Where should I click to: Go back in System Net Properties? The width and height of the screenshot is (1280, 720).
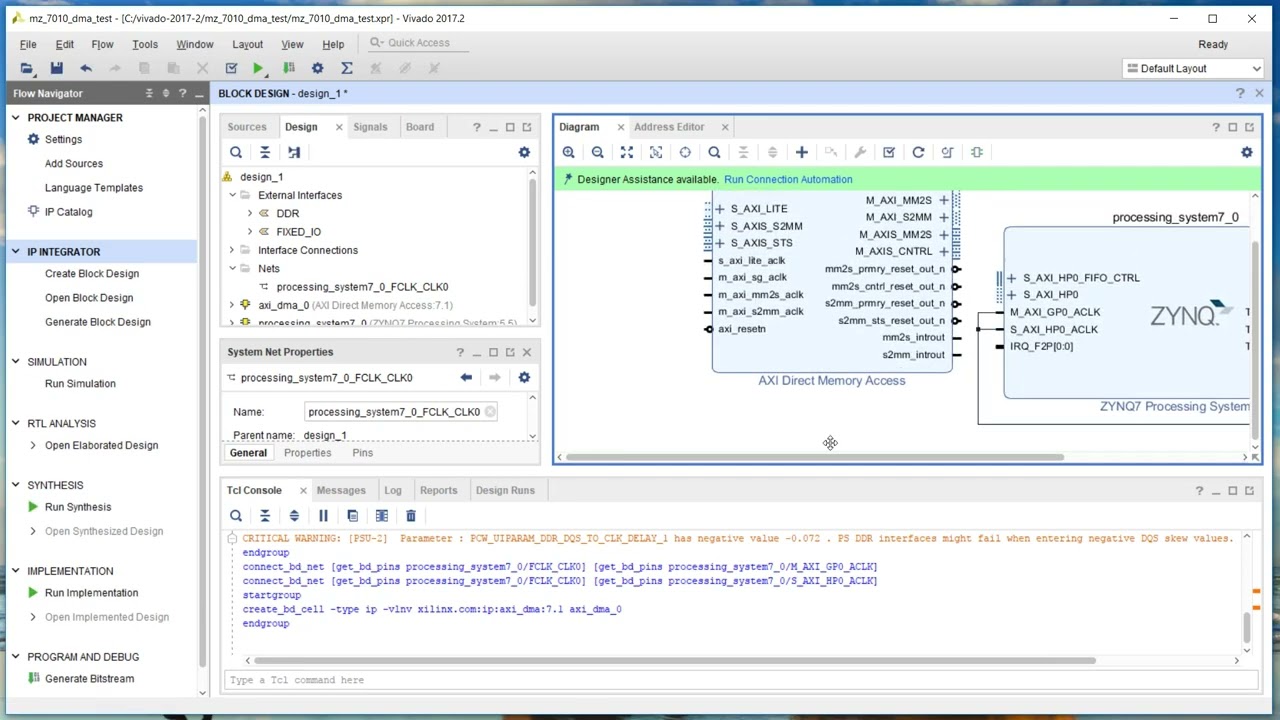point(466,377)
